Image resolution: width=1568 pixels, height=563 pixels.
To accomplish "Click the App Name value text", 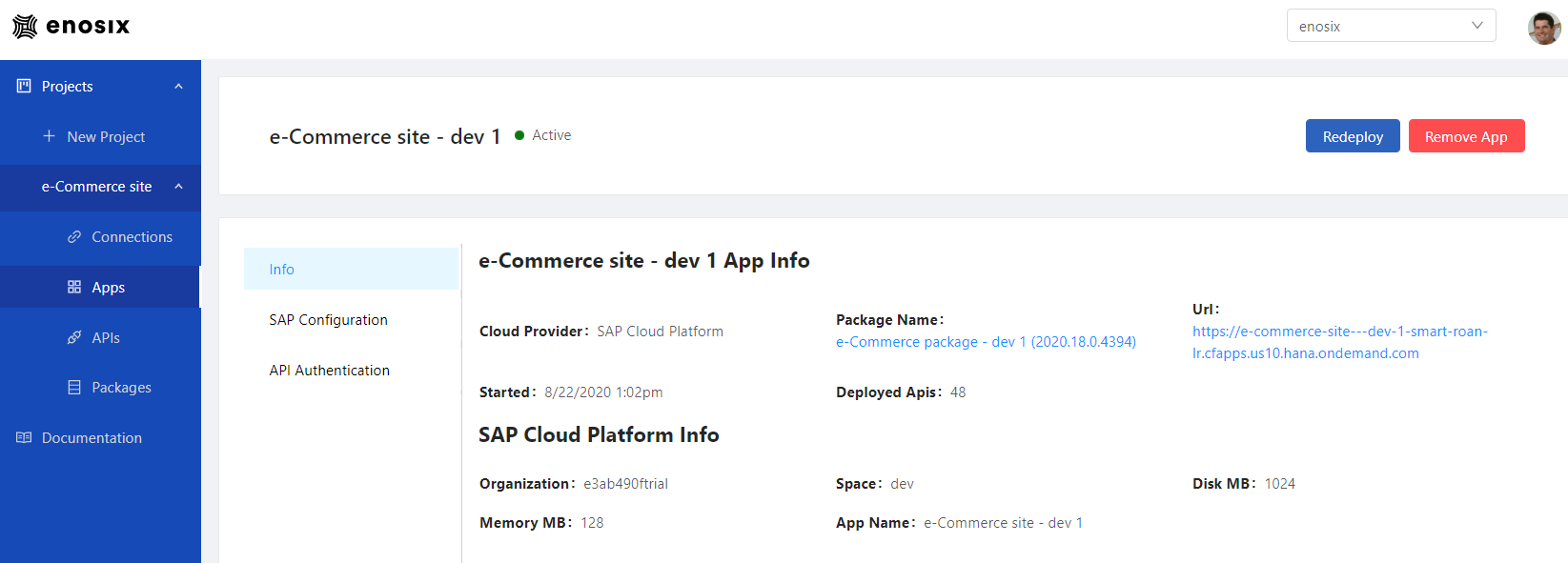I will tap(1003, 523).
